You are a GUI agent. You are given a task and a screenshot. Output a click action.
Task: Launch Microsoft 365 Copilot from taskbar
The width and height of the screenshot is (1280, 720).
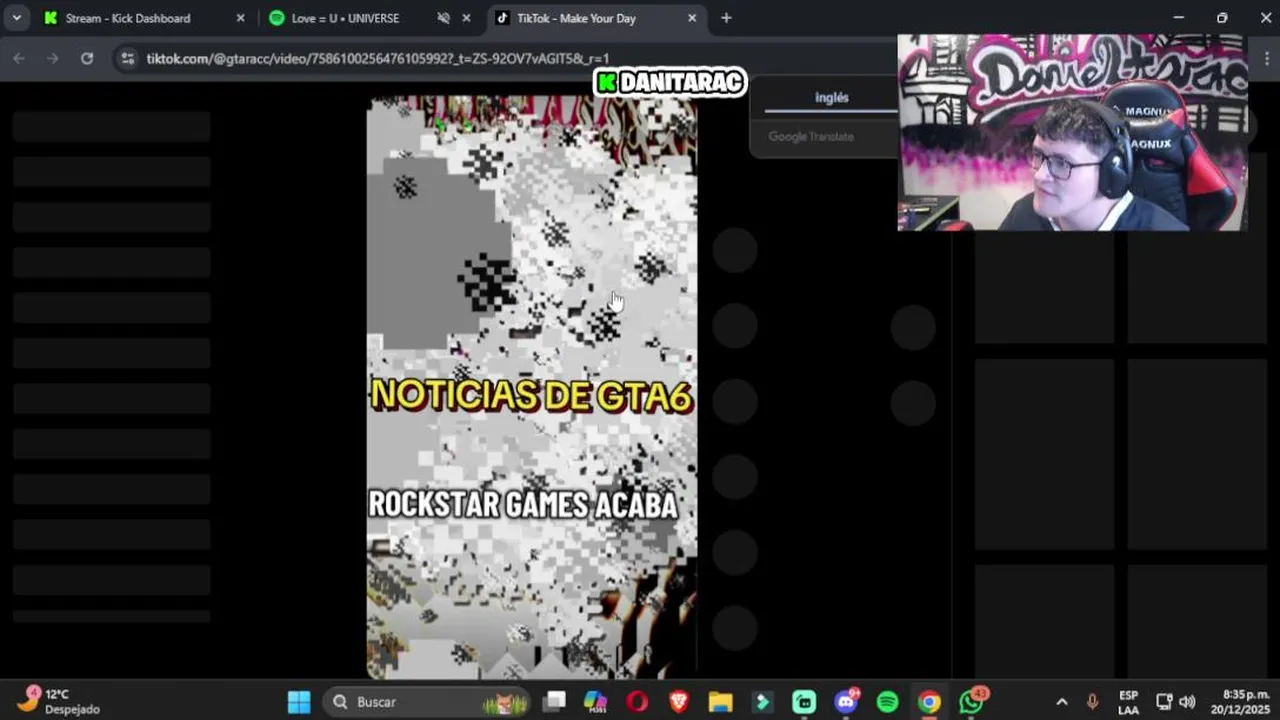[596, 702]
